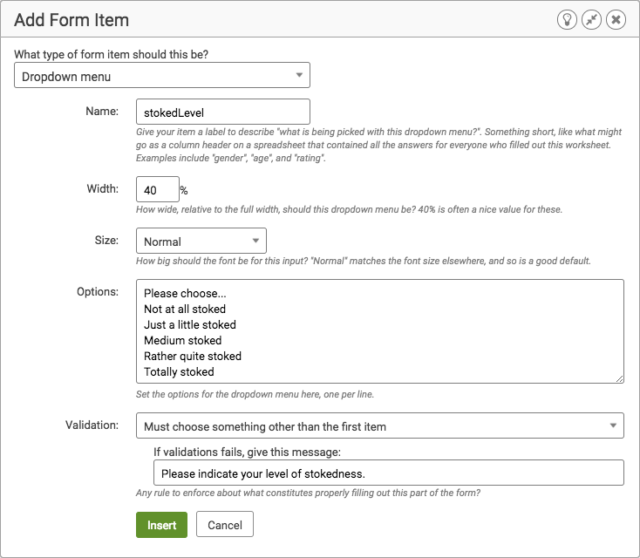The image size is (640, 558).
Task: Click the green Insert button
Action: 162,525
